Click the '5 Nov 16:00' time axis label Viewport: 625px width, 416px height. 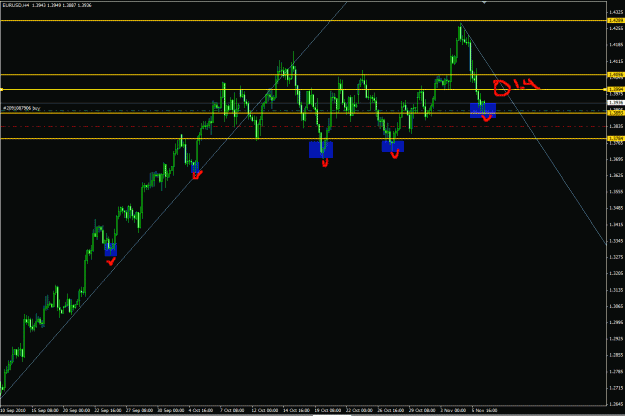pos(485,410)
